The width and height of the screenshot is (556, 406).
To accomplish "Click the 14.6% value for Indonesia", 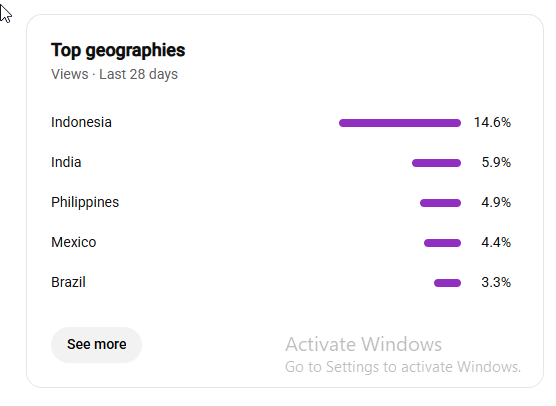I will (493, 123).
